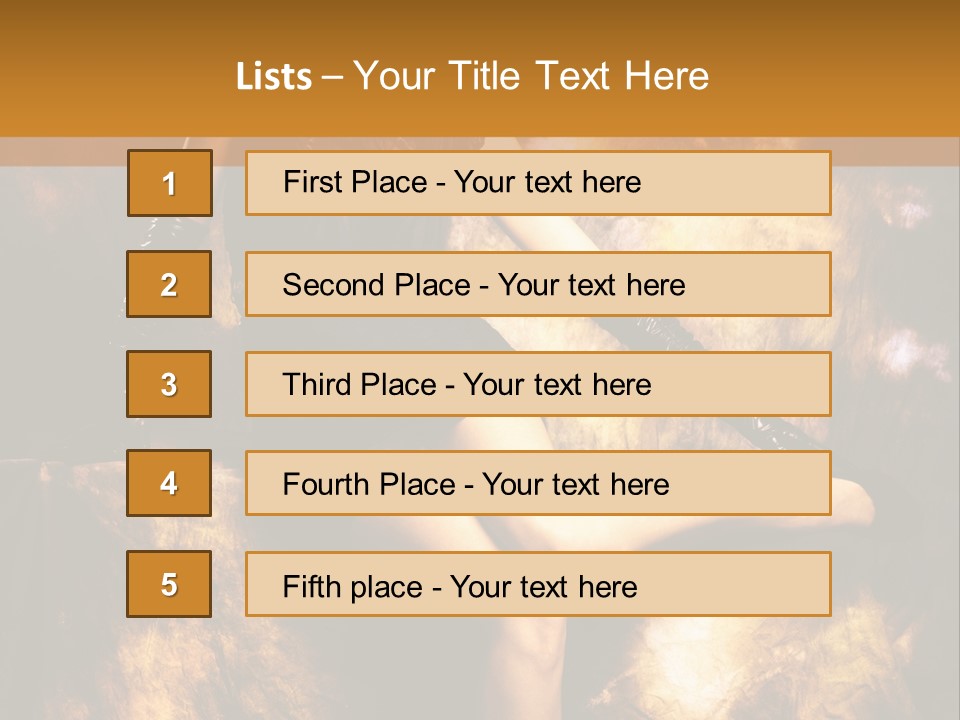Click the number 5 box
This screenshot has height=720, width=960.
169,584
